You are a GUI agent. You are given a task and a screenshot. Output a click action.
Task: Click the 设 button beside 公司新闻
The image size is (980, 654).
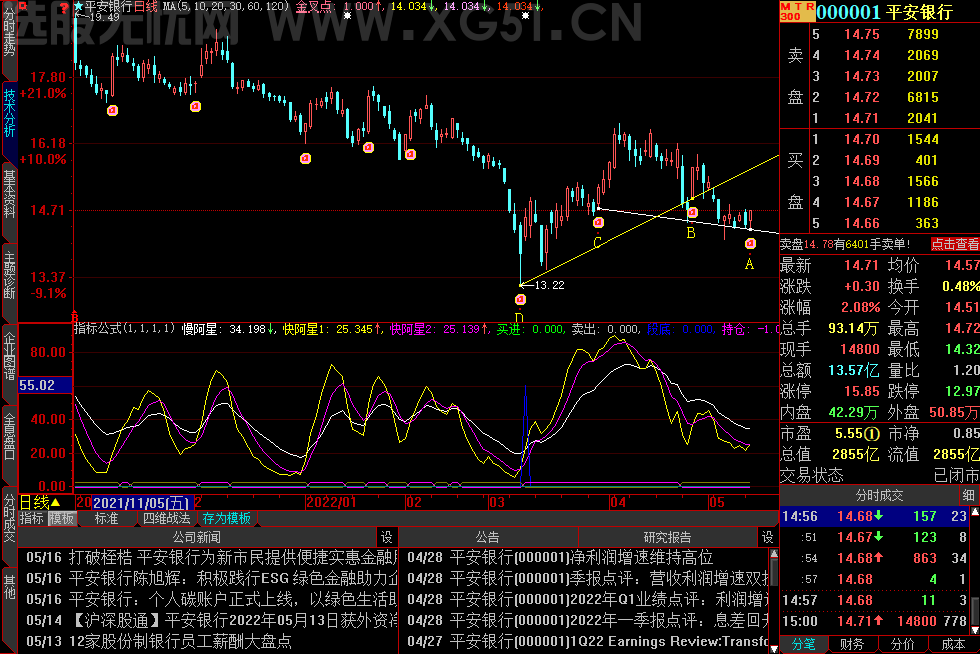coord(387,537)
